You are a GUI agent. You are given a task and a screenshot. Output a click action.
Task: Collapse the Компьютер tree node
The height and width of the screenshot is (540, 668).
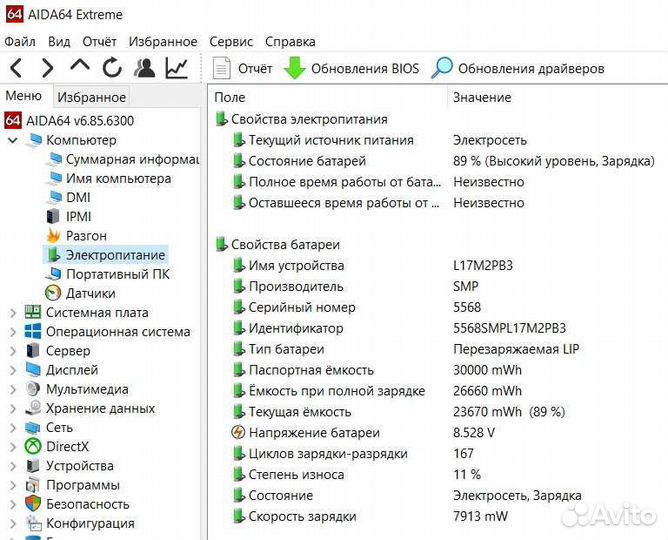point(13,140)
